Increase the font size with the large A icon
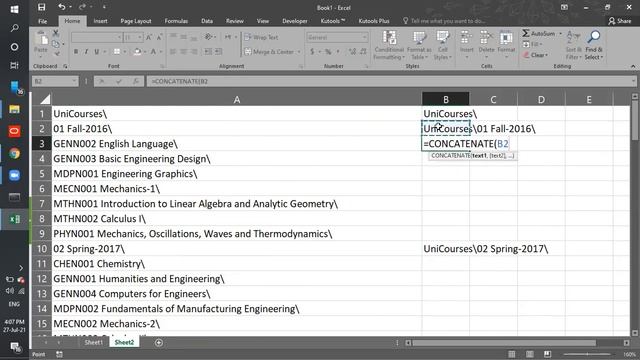Screen dimensions: 640x360 pyautogui.click(x=149, y=38)
